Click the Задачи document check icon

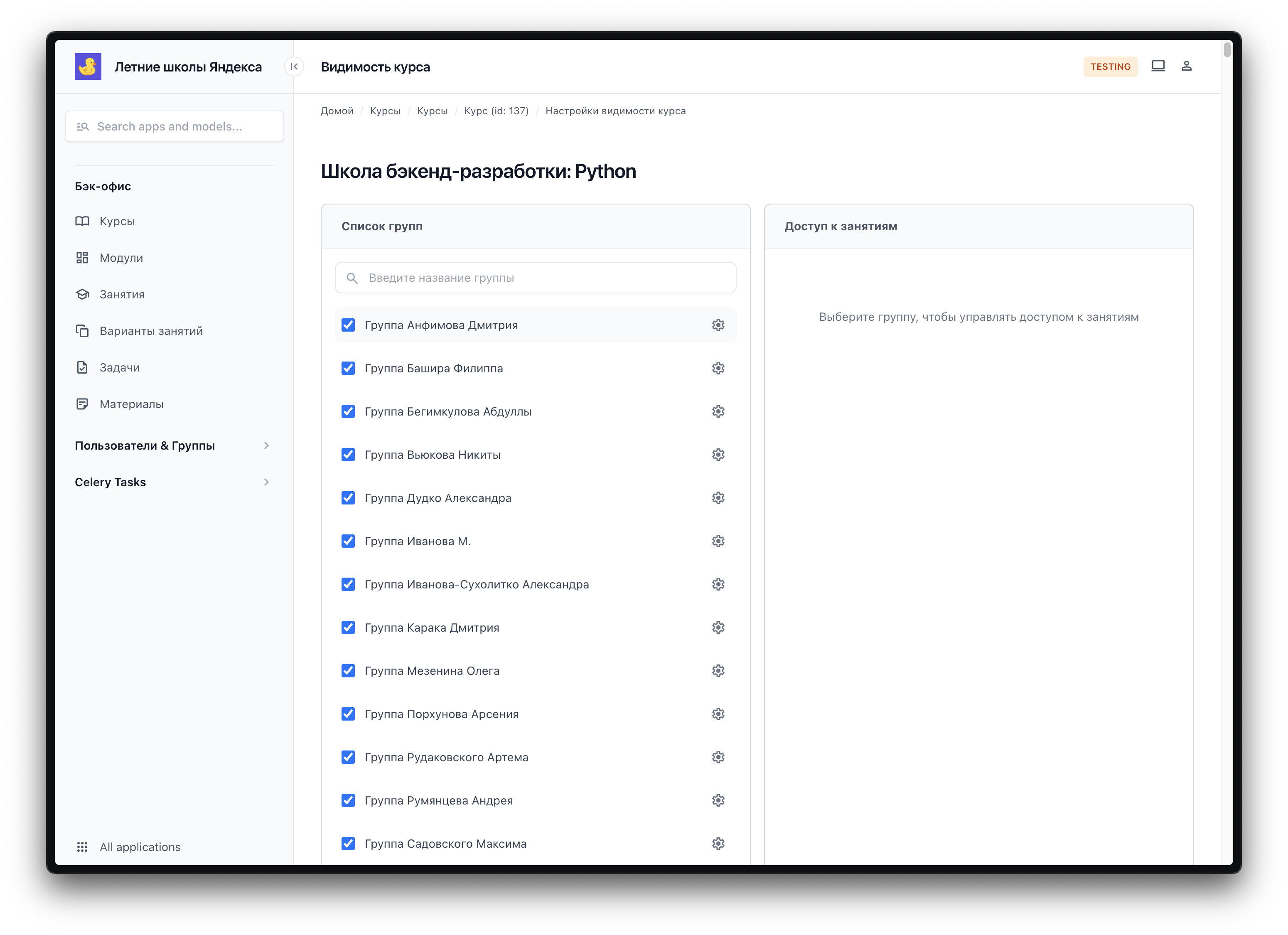(82, 367)
